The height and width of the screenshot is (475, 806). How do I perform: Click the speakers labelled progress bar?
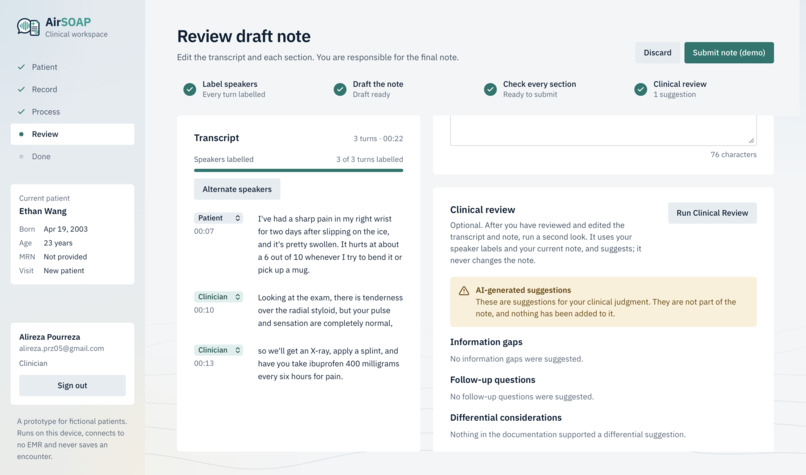299,170
